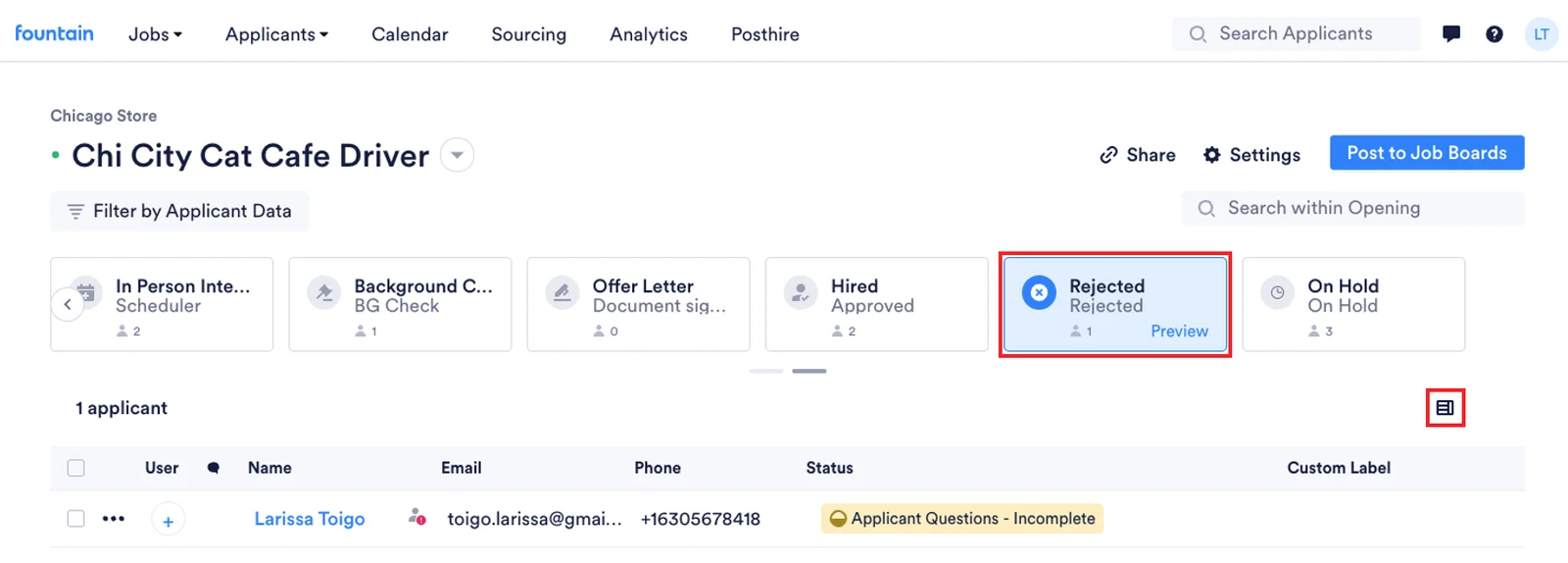Click the Chicago Store breadcrumb
The image size is (1568, 563).
click(104, 116)
